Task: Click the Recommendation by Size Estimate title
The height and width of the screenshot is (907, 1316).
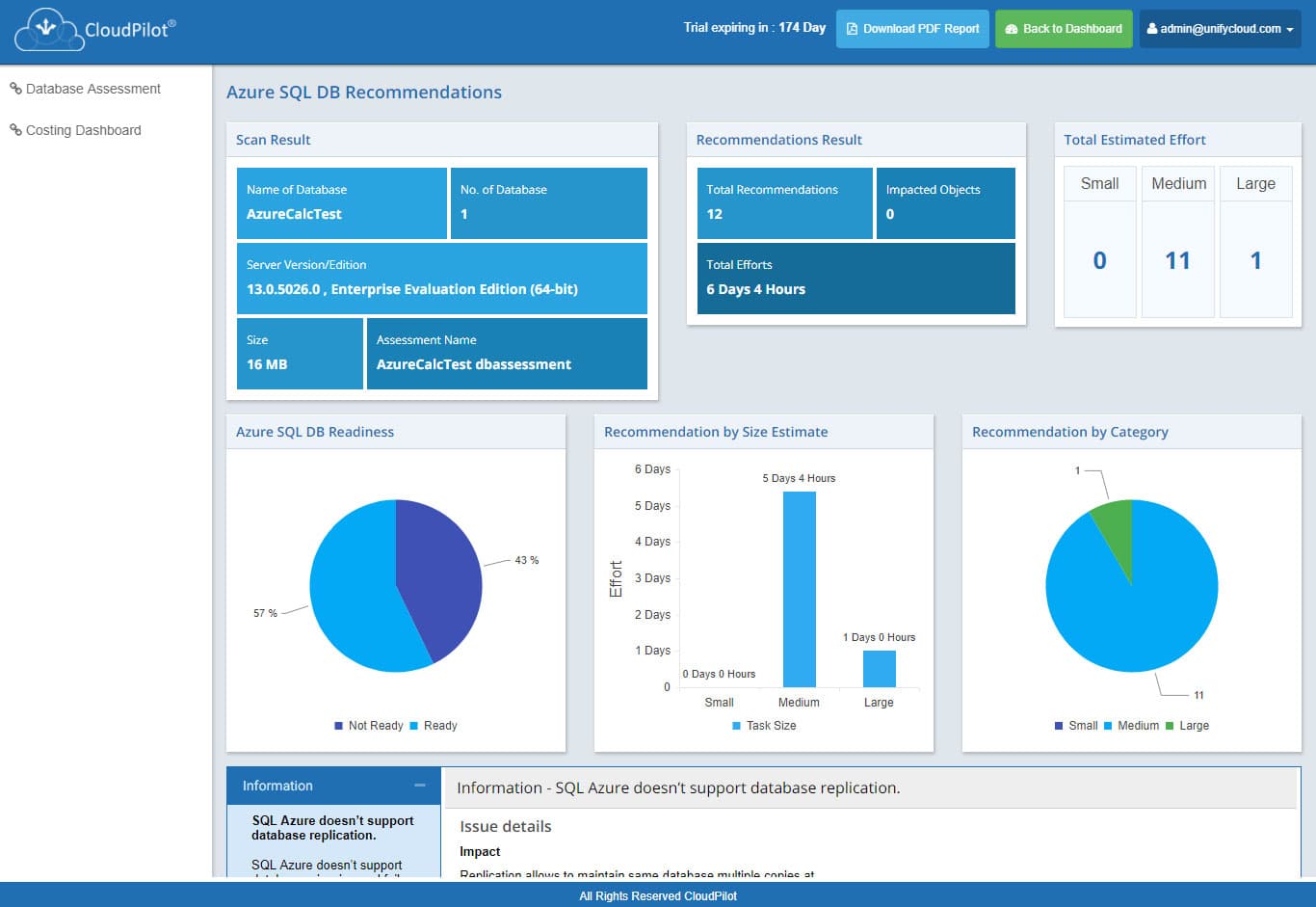Action: (x=716, y=432)
